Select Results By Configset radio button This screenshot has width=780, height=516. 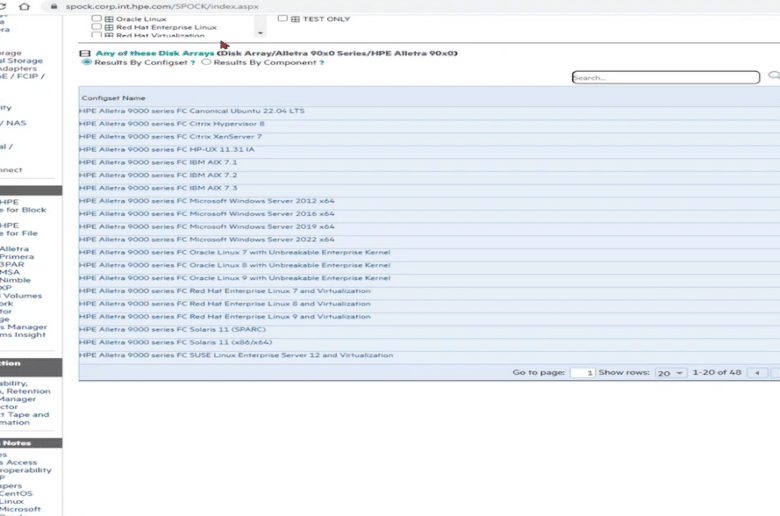coord(87,62)
